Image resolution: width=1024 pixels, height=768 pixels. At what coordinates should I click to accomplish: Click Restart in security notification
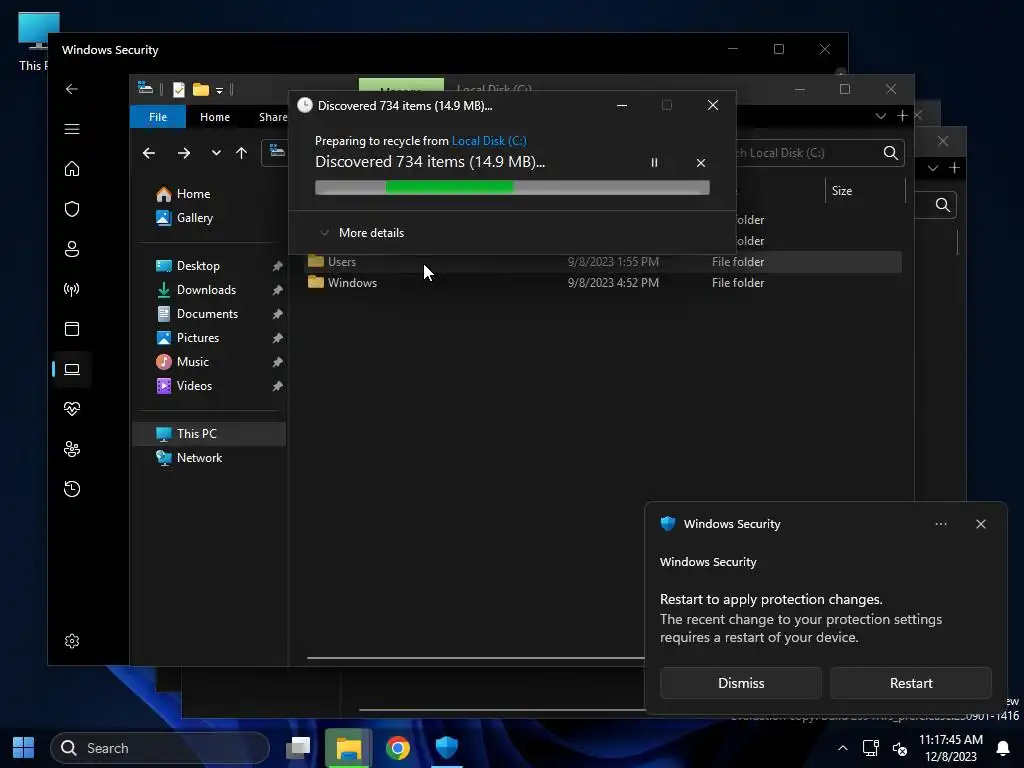coord(910,683)
